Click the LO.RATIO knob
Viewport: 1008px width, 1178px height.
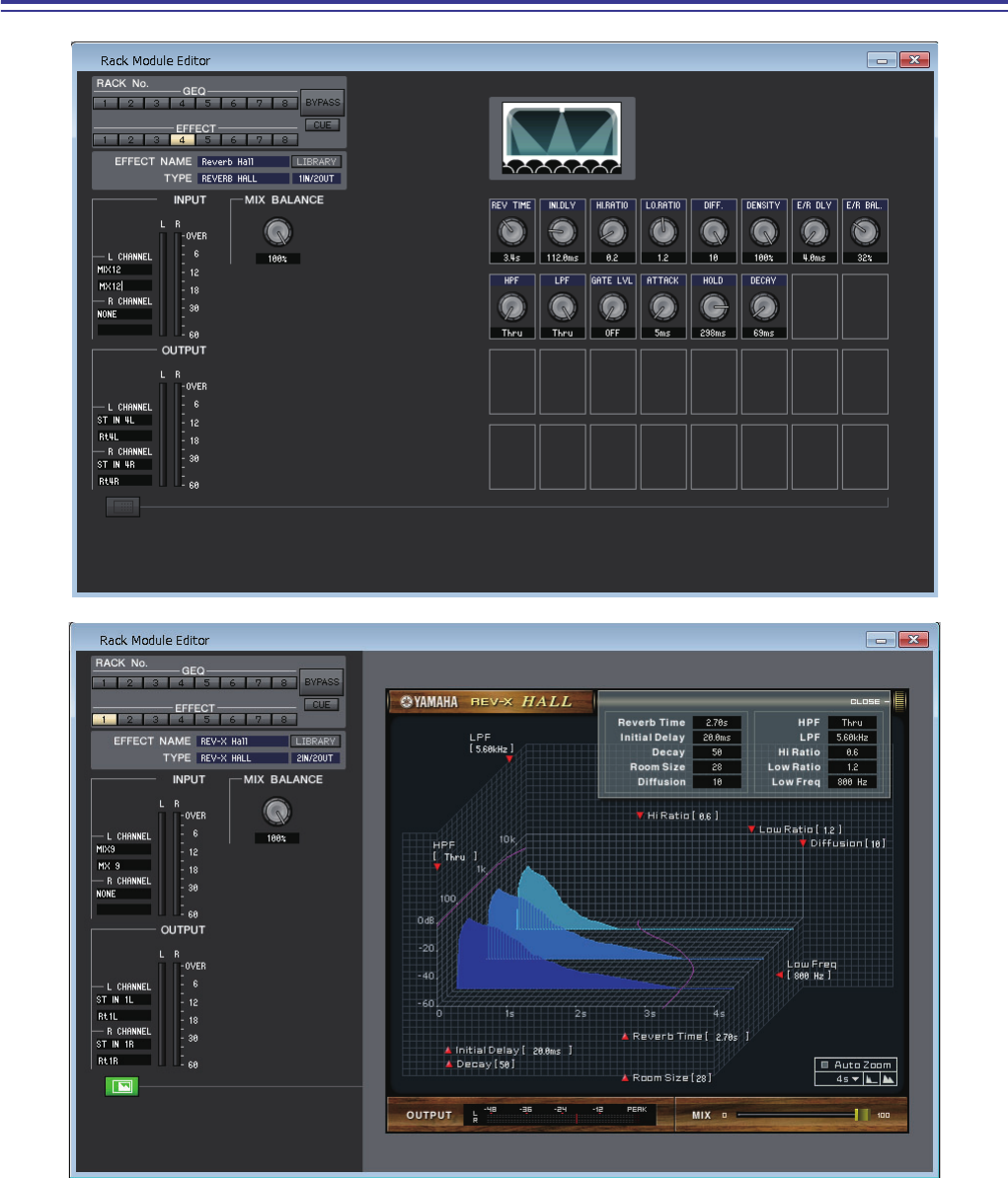pos(663,231)
